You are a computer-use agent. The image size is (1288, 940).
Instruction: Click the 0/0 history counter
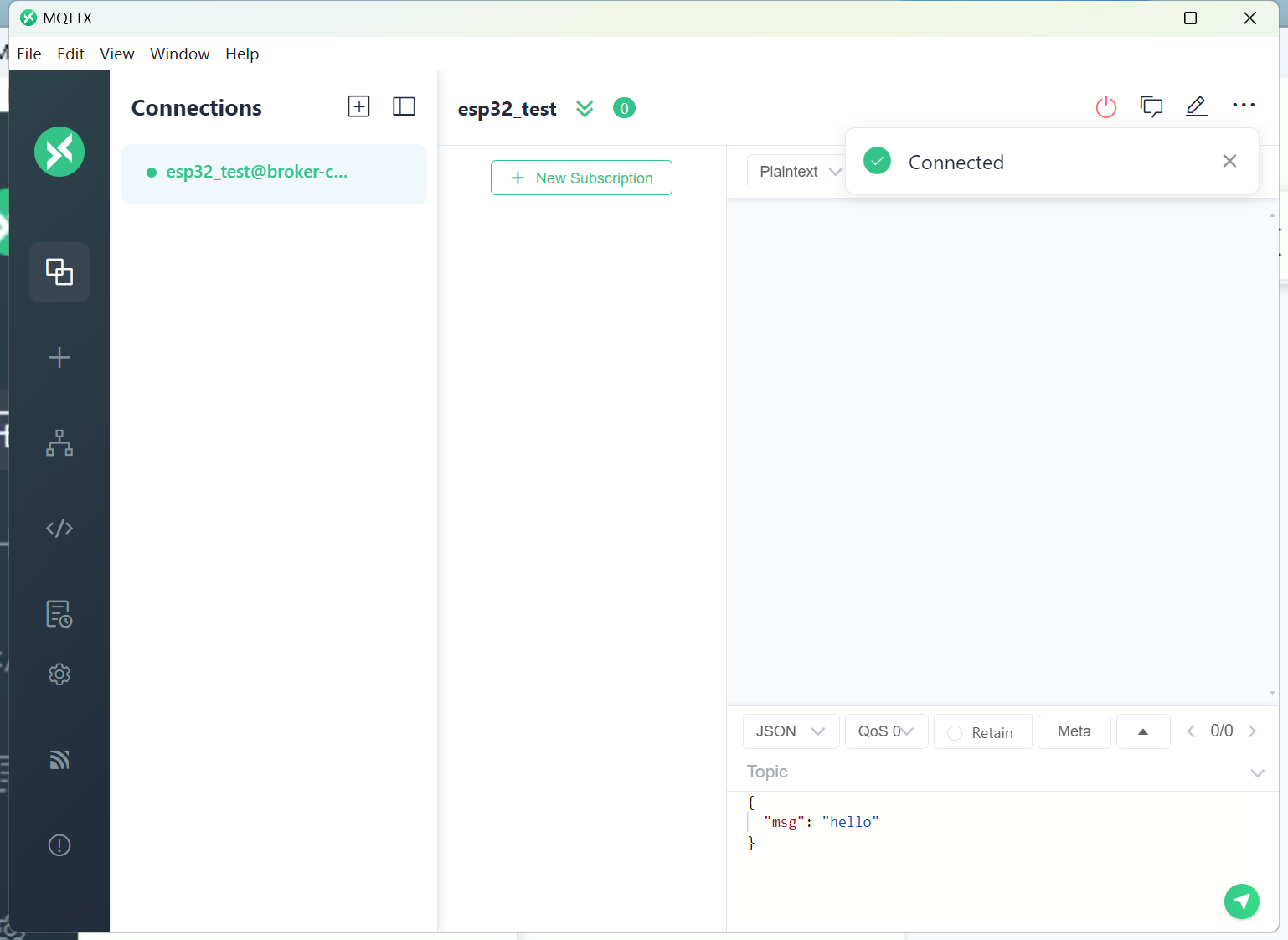click(x=1222, y=731)
